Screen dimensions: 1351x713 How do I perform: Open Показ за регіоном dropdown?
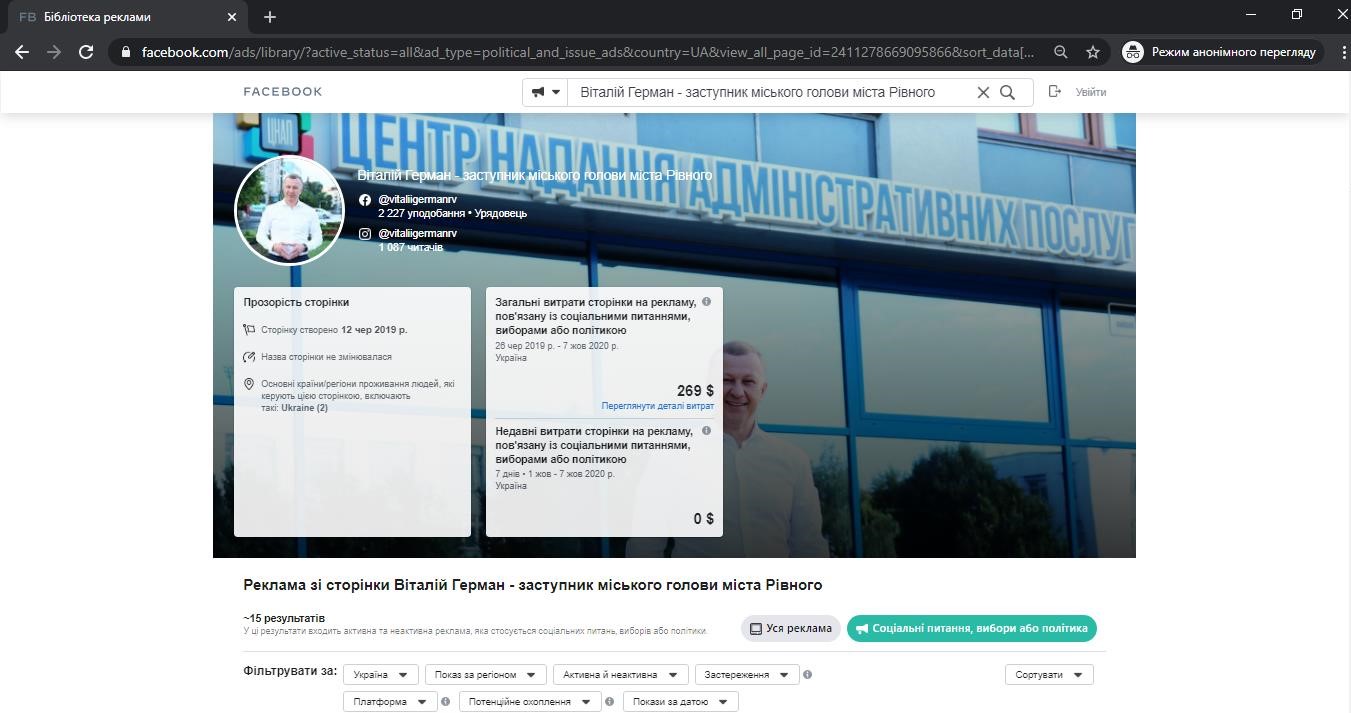(x=486, y=675)
